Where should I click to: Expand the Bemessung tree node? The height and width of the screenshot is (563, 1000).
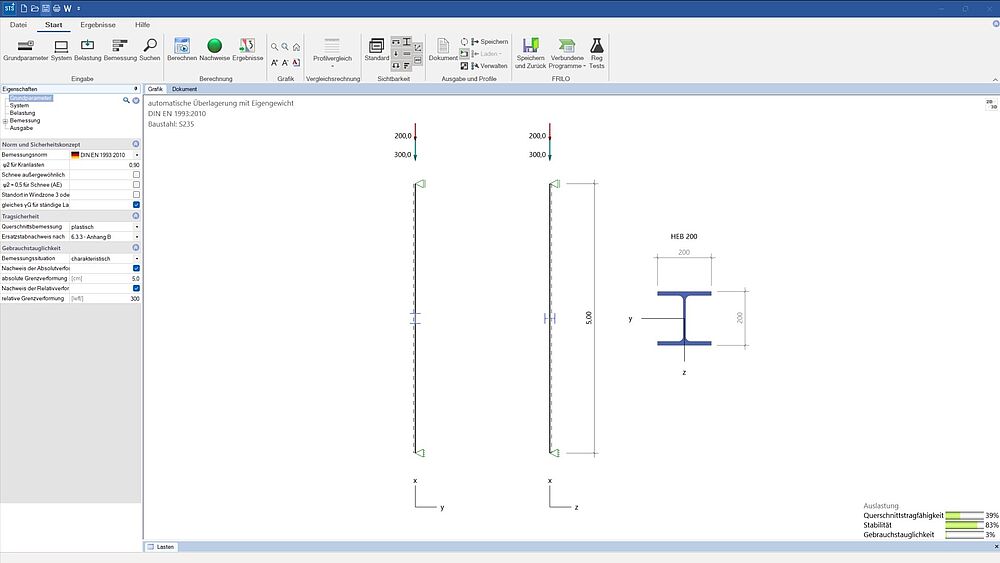pos(5,120)
